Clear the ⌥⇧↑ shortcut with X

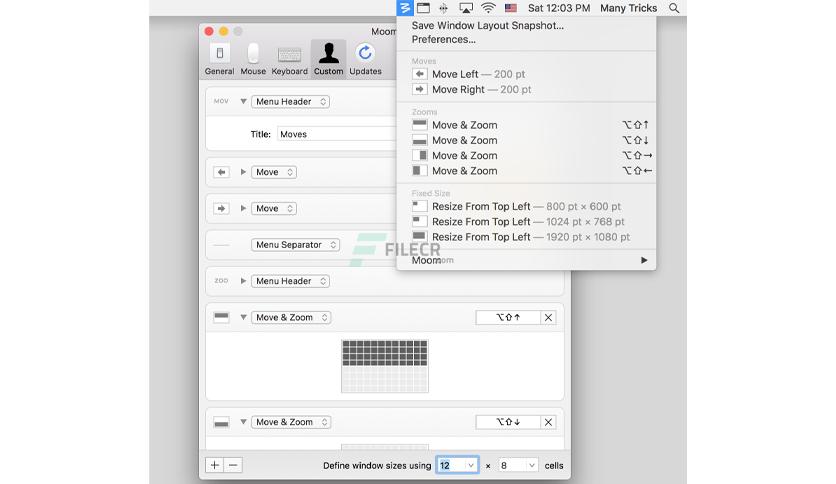[x=548, y=317]
